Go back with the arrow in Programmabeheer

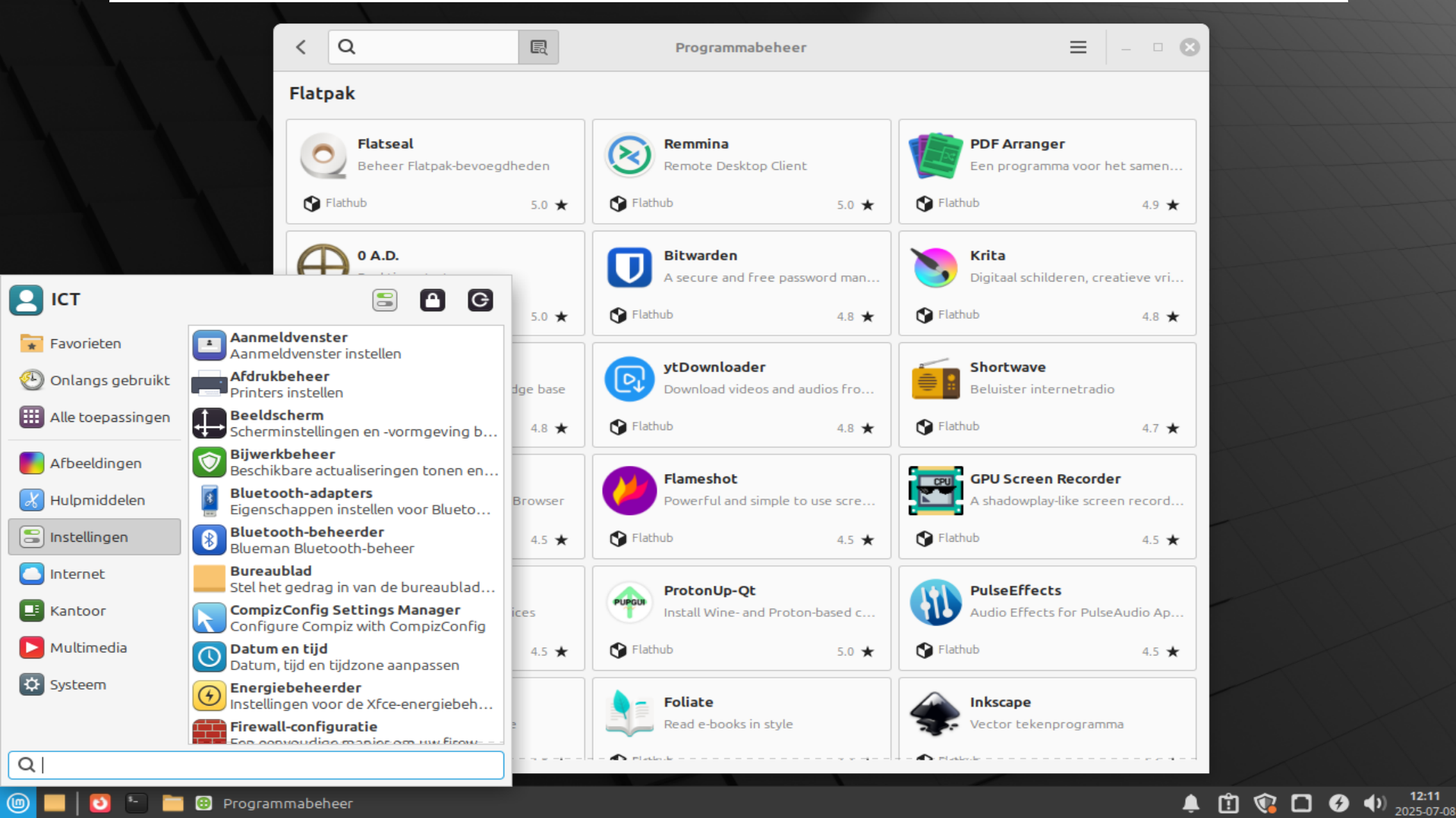[x=301, y=47]
